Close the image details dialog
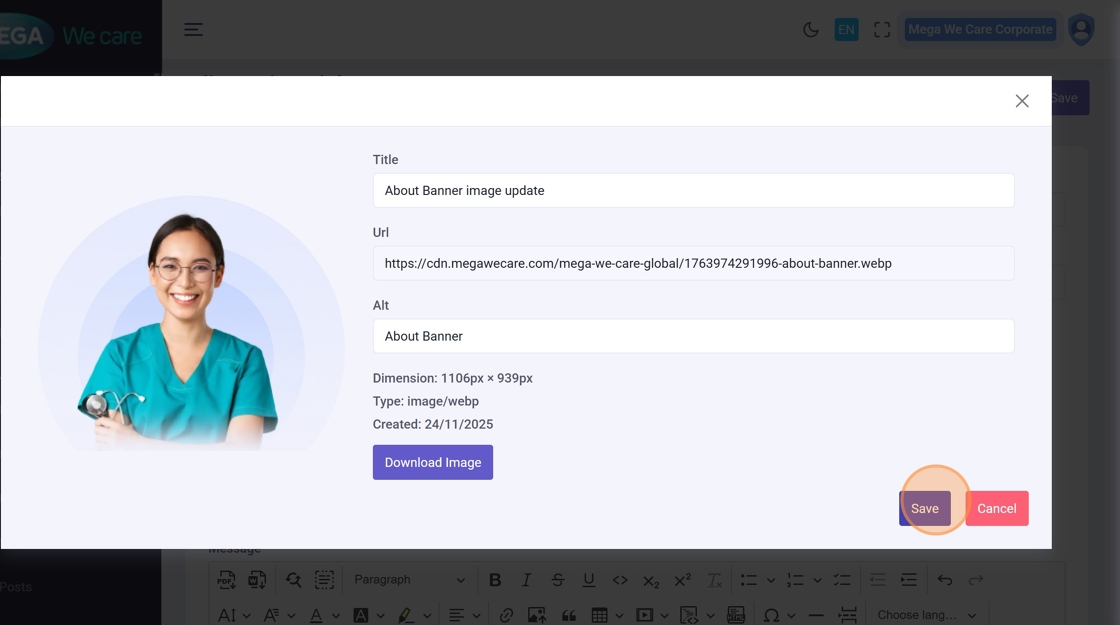The image size is (1120, 625). 1021,101
